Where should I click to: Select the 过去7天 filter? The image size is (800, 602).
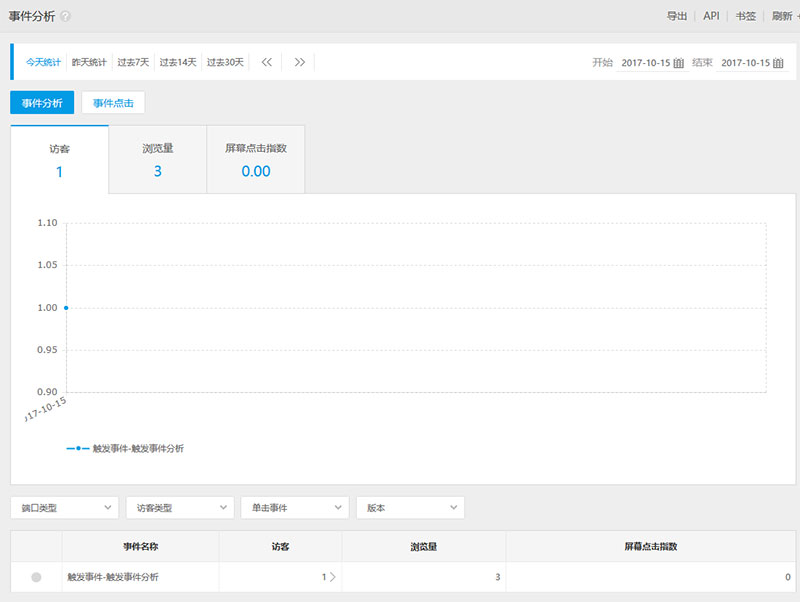(x=133, y=62)
